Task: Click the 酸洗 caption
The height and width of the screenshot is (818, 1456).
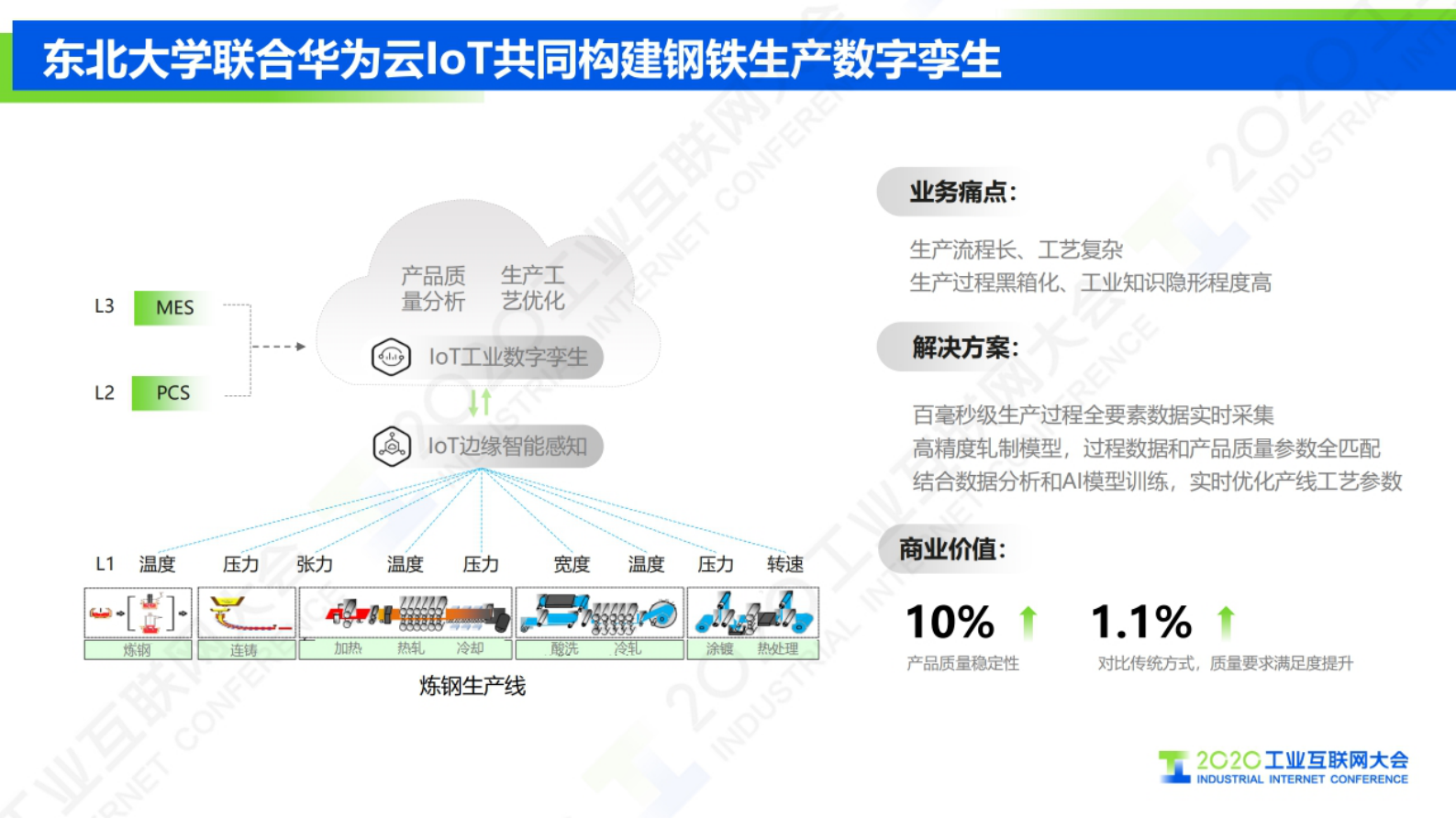Action: tap(564, 648)
